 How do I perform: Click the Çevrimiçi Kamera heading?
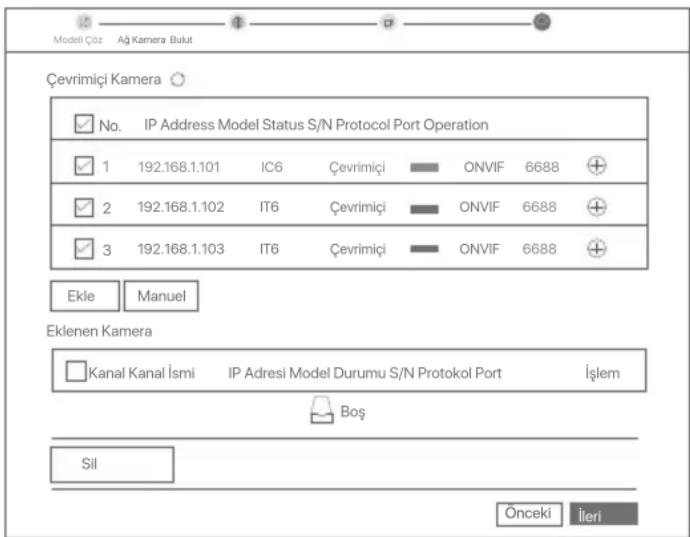pyautogui.click(x=103, y=80)
